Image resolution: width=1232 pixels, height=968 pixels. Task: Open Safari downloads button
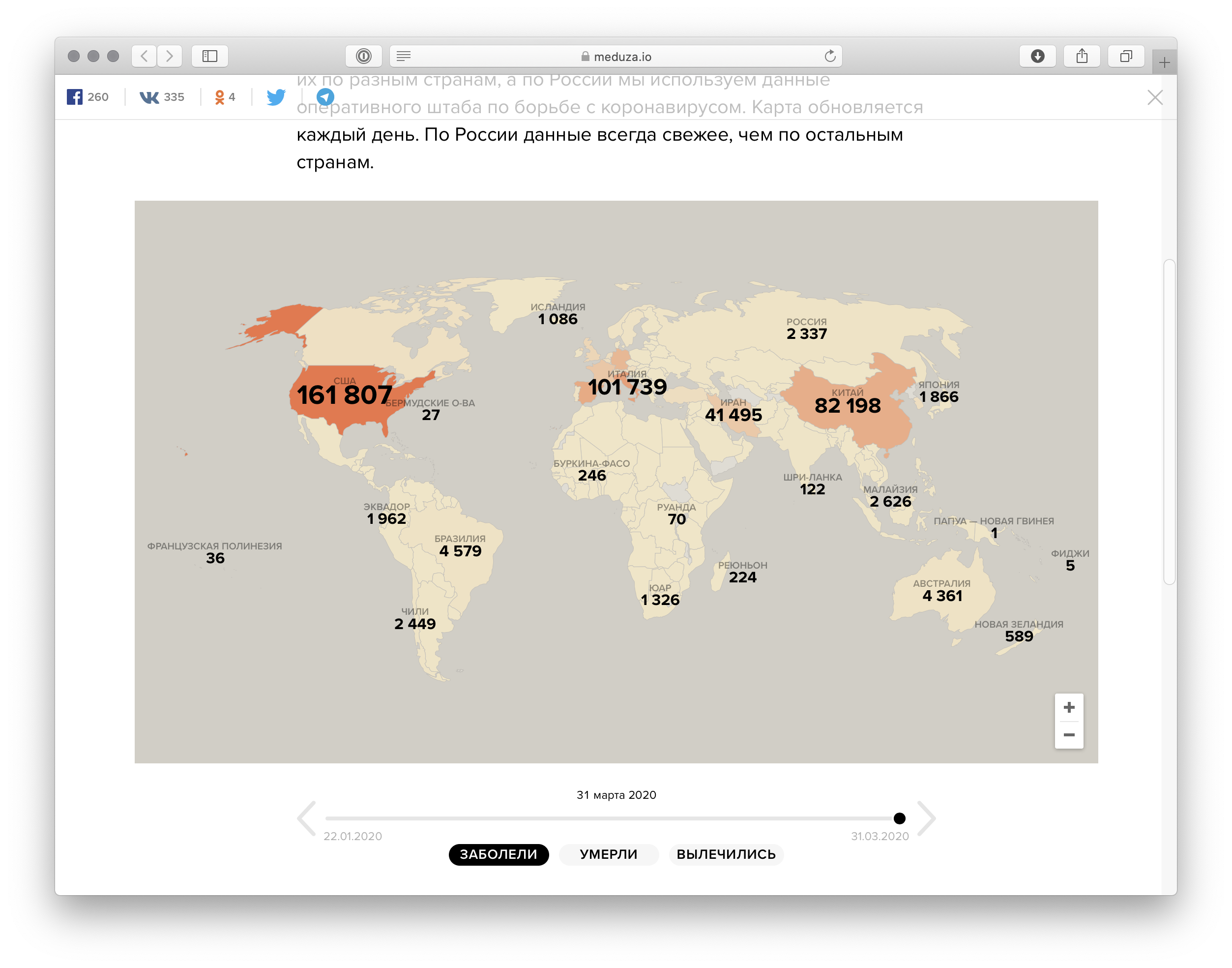(x=1037, y=56)
